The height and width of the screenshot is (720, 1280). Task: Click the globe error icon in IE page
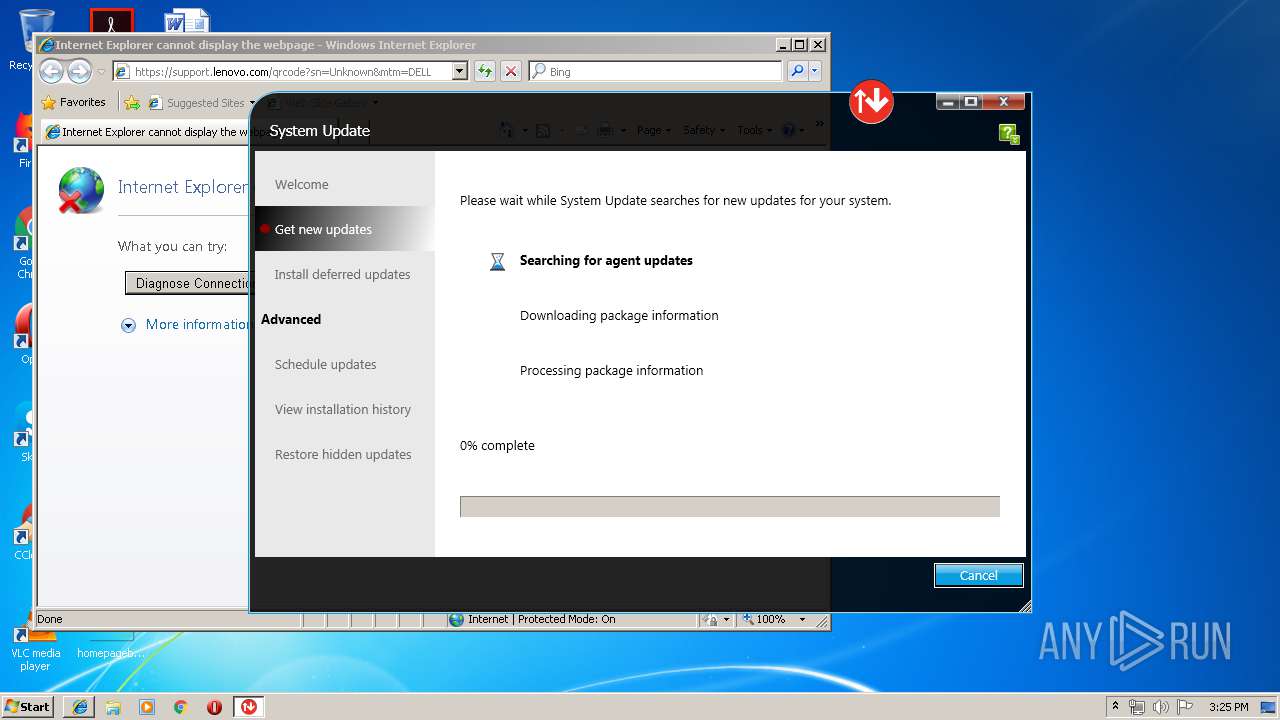pos(81,190)
